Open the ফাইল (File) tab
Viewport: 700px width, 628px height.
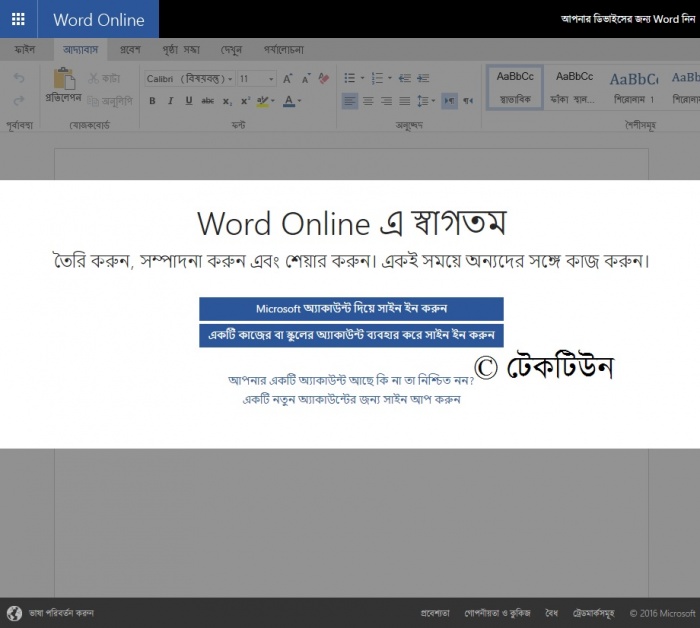coord(25,50)
